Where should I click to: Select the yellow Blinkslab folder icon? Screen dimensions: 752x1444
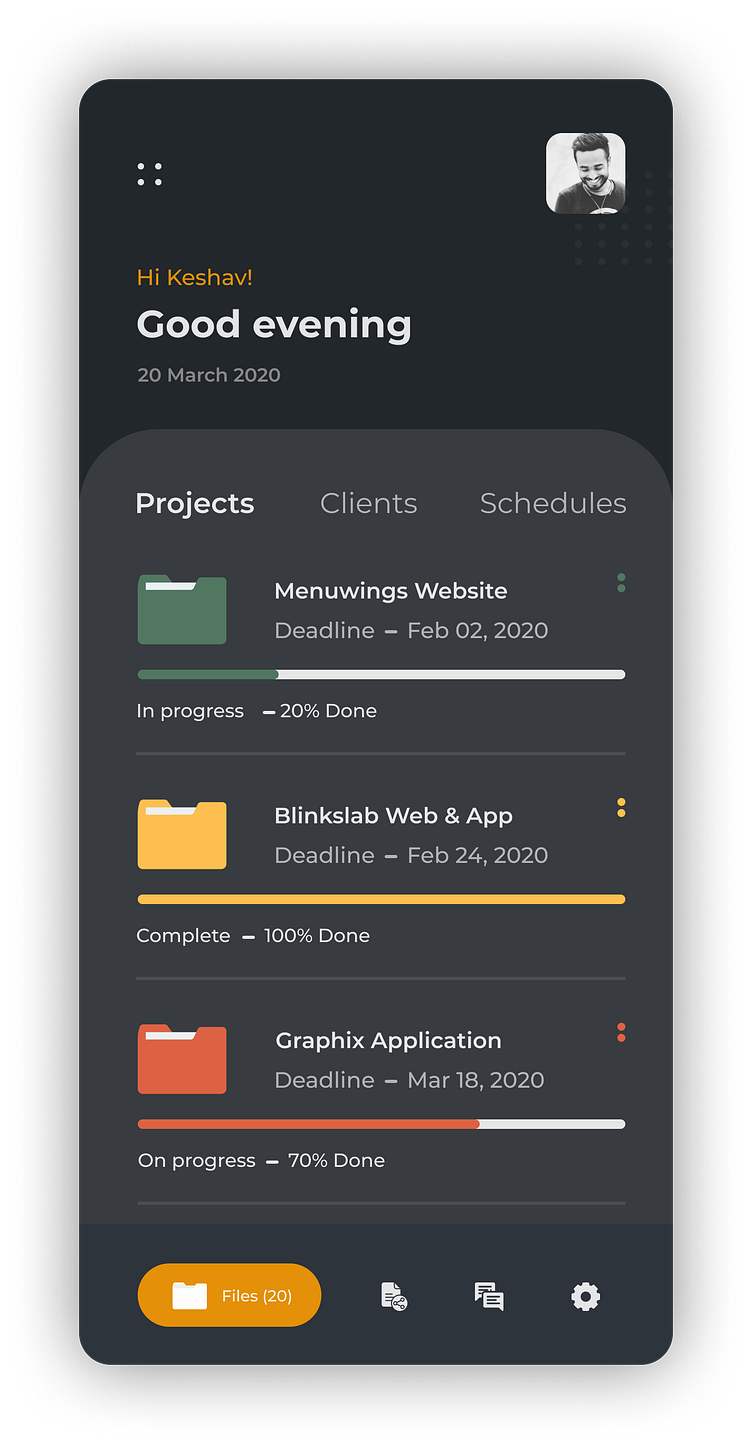point(182,834)
